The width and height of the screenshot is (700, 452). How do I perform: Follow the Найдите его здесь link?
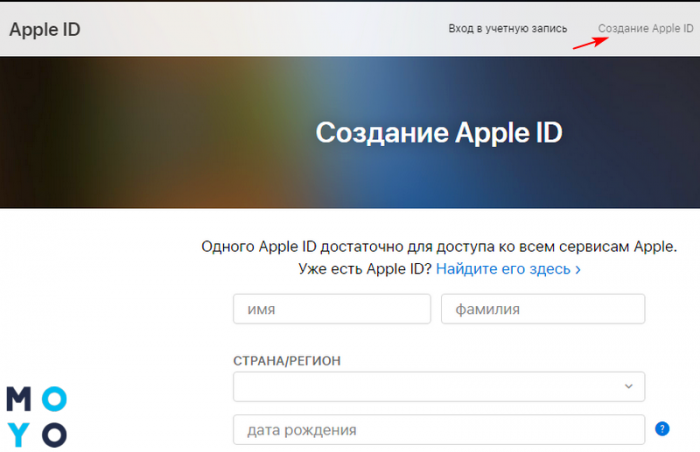click(508, 269)
